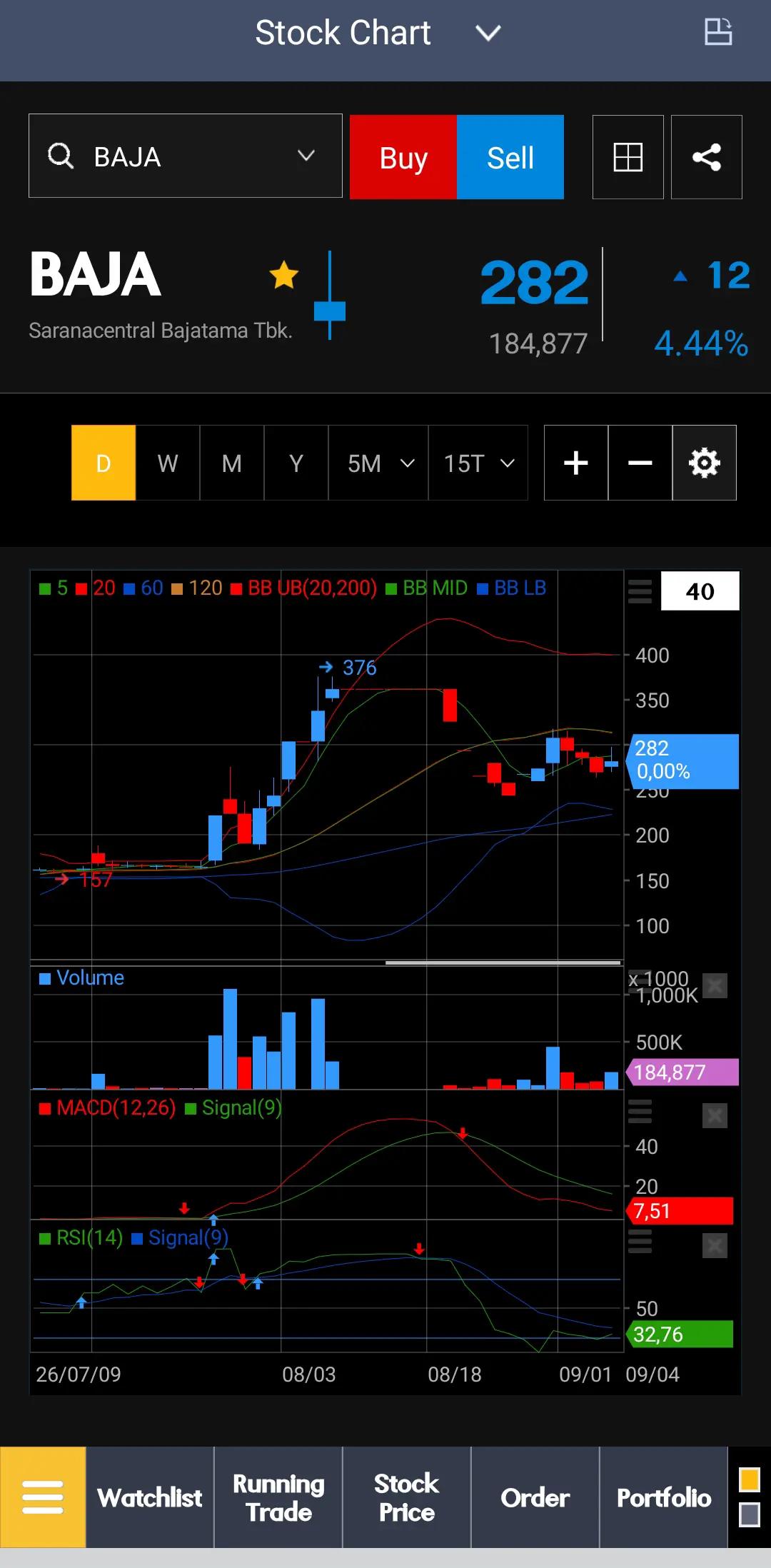Switch to W weekly period tab
Screen dimensions: 771x1568
pyautogui.click(x=168, y=463)
